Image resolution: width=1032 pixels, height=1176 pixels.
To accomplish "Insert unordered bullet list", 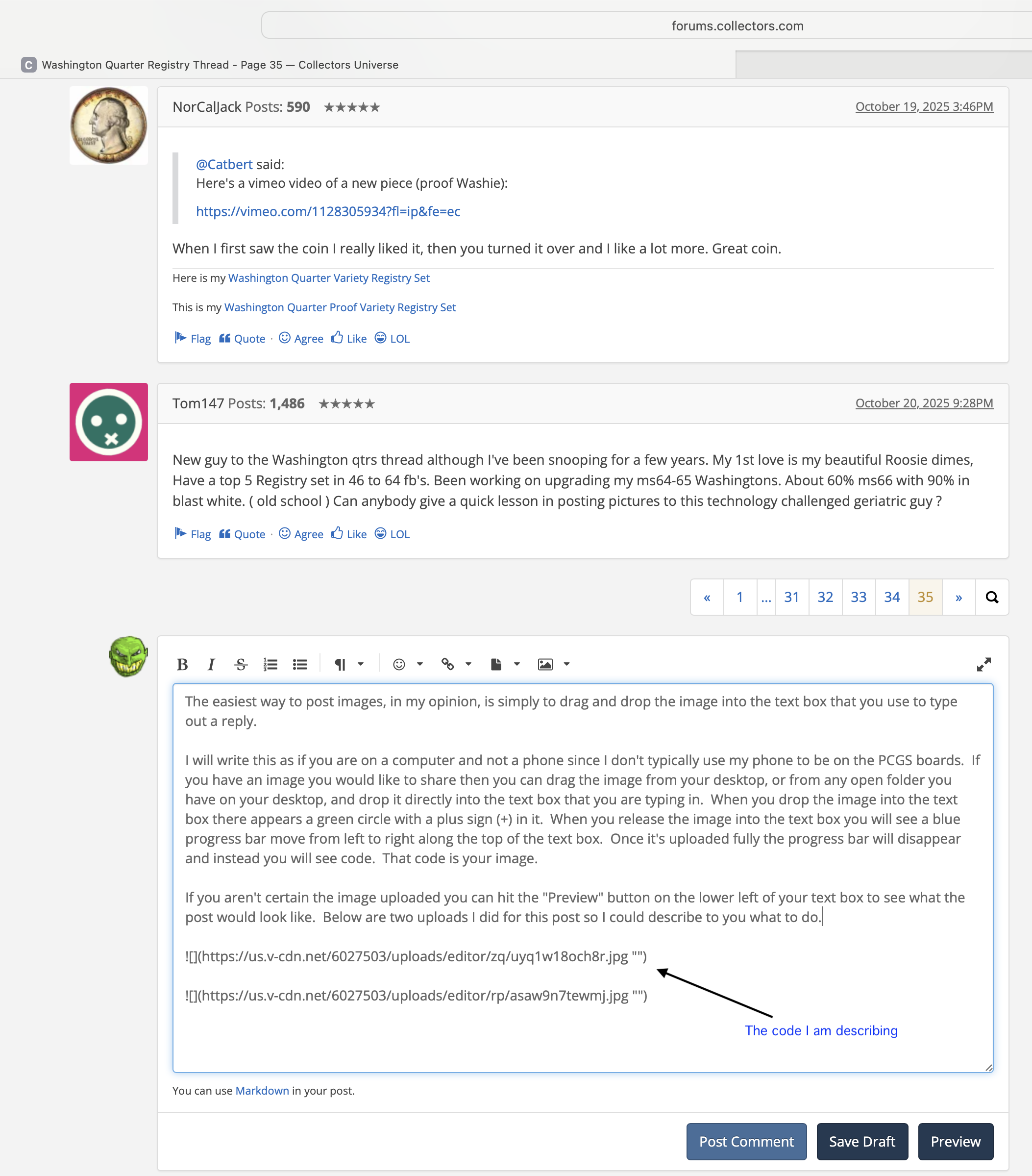I will 300,665.
